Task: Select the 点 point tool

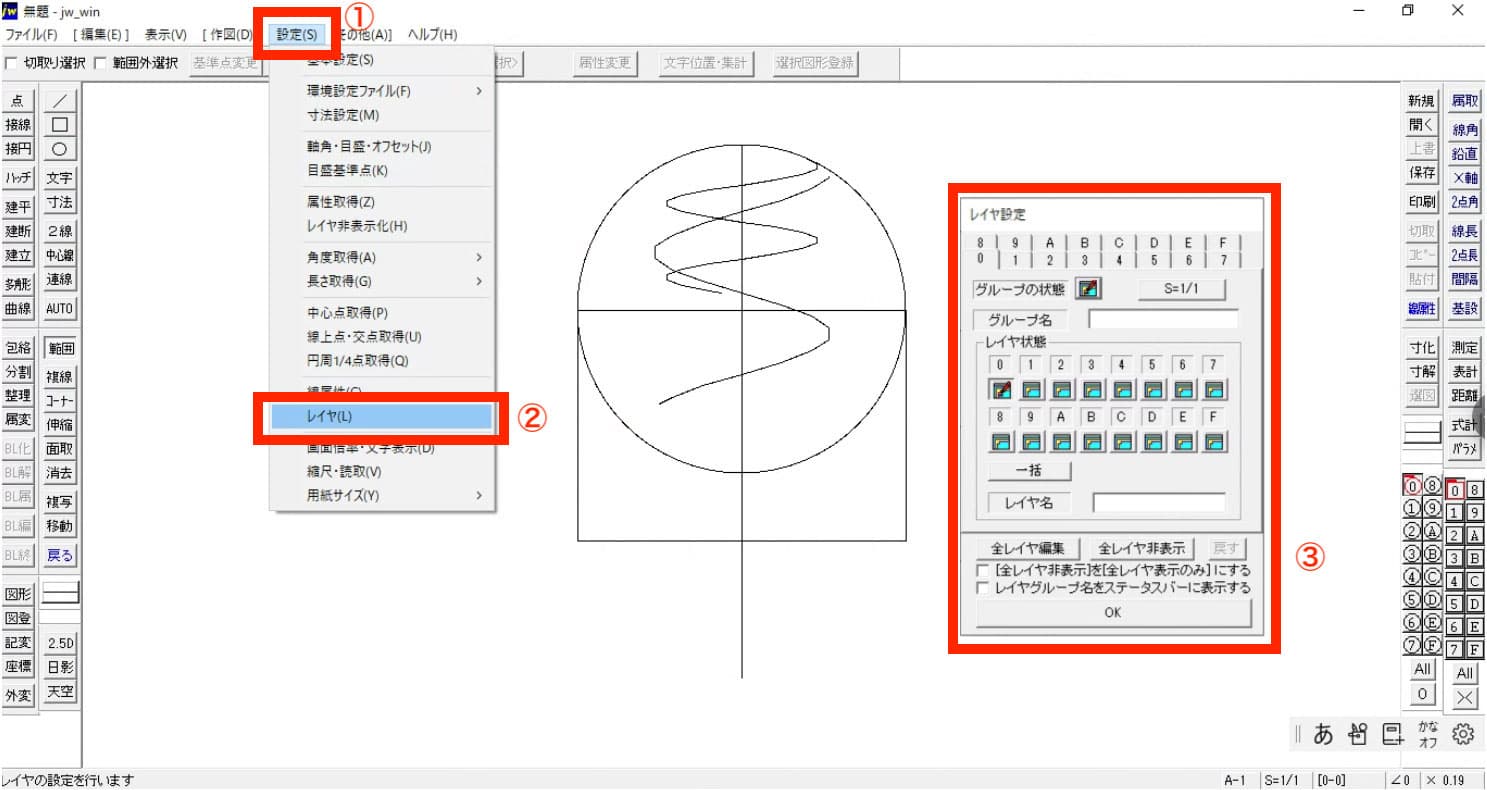Action: pos(18,101)
